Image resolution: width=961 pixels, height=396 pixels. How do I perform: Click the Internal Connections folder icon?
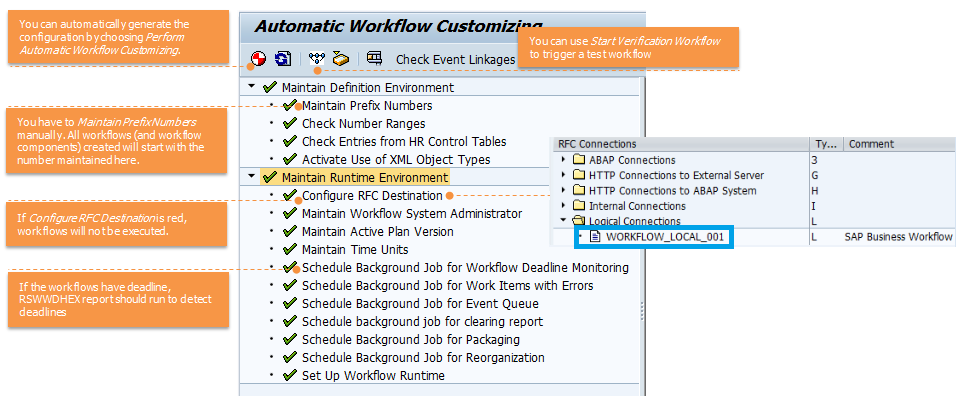click(x=579, y=206)
